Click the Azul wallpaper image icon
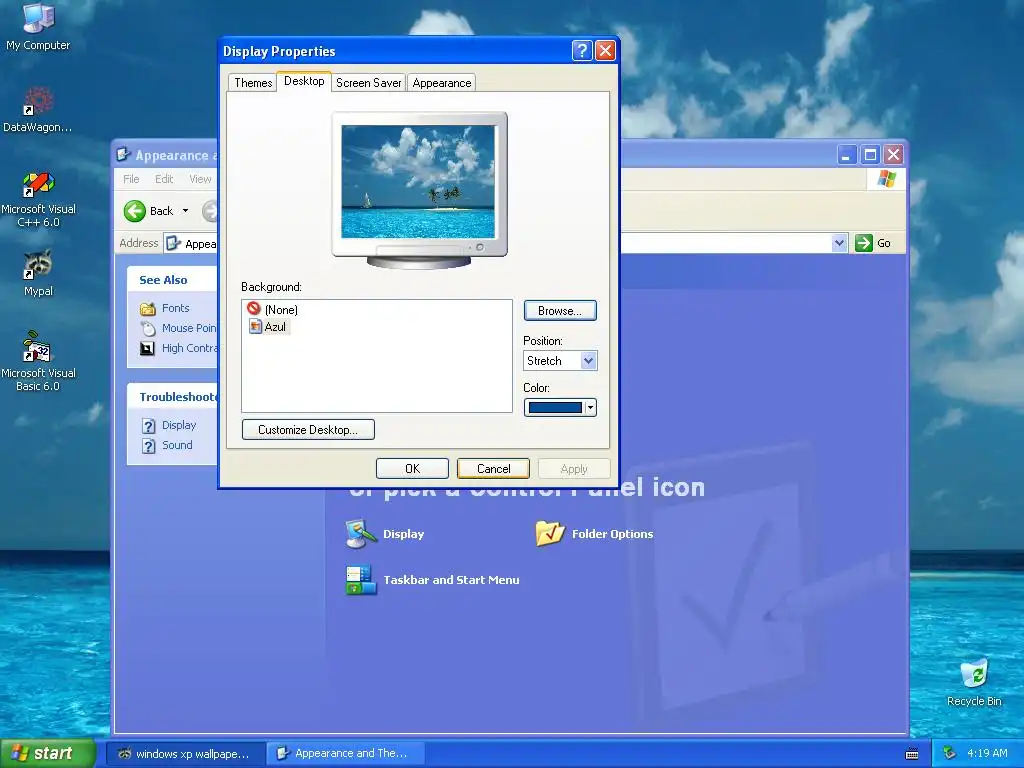 [255, 327]
